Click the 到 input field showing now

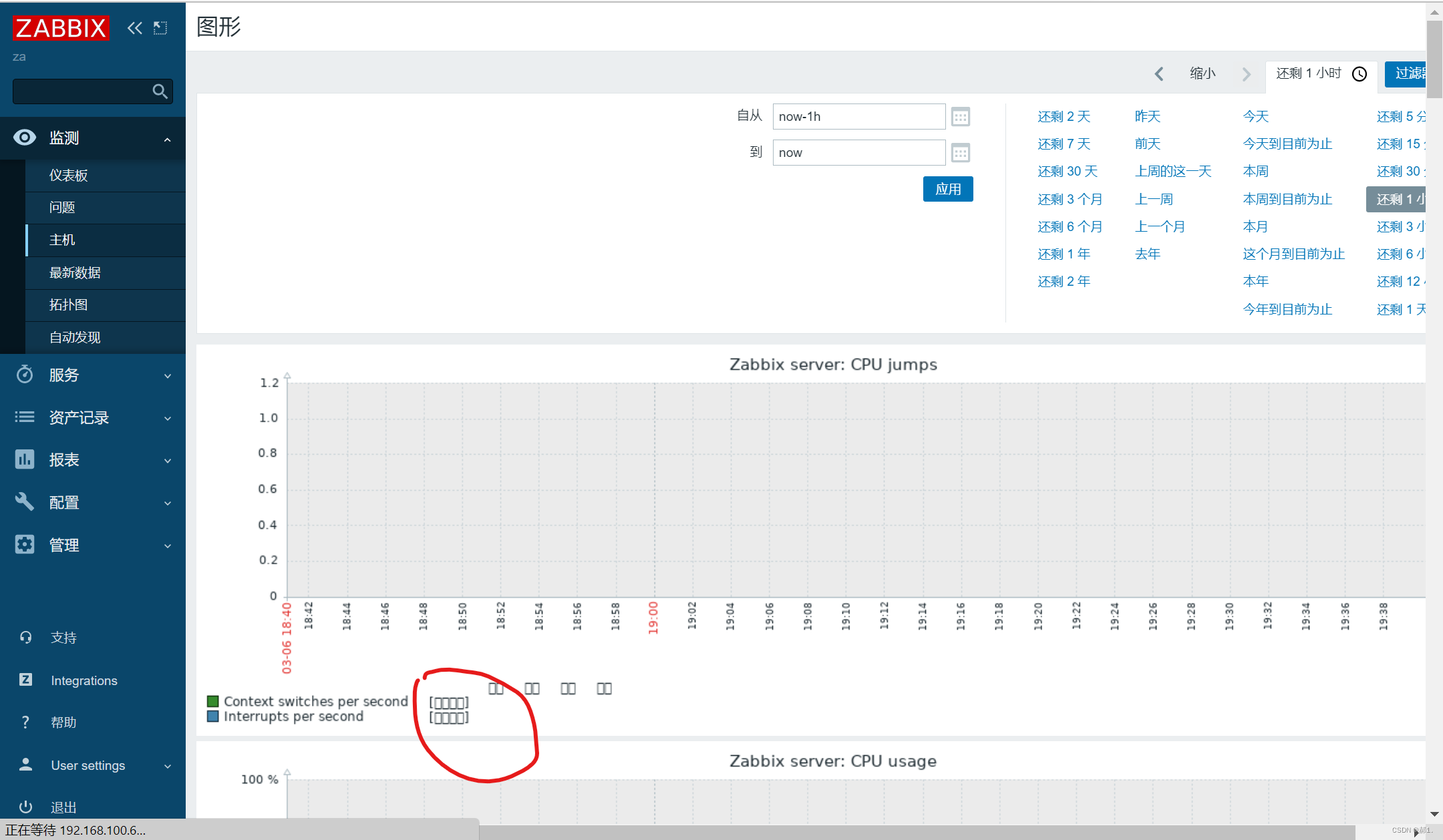tap(858, 152)
